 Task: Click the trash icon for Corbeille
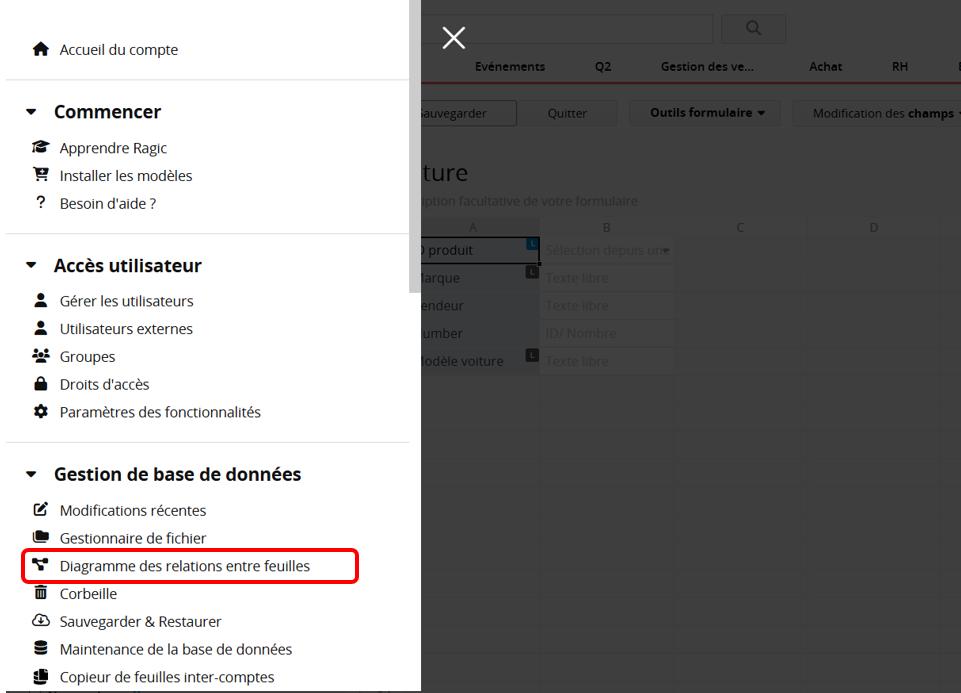(40, 593)
